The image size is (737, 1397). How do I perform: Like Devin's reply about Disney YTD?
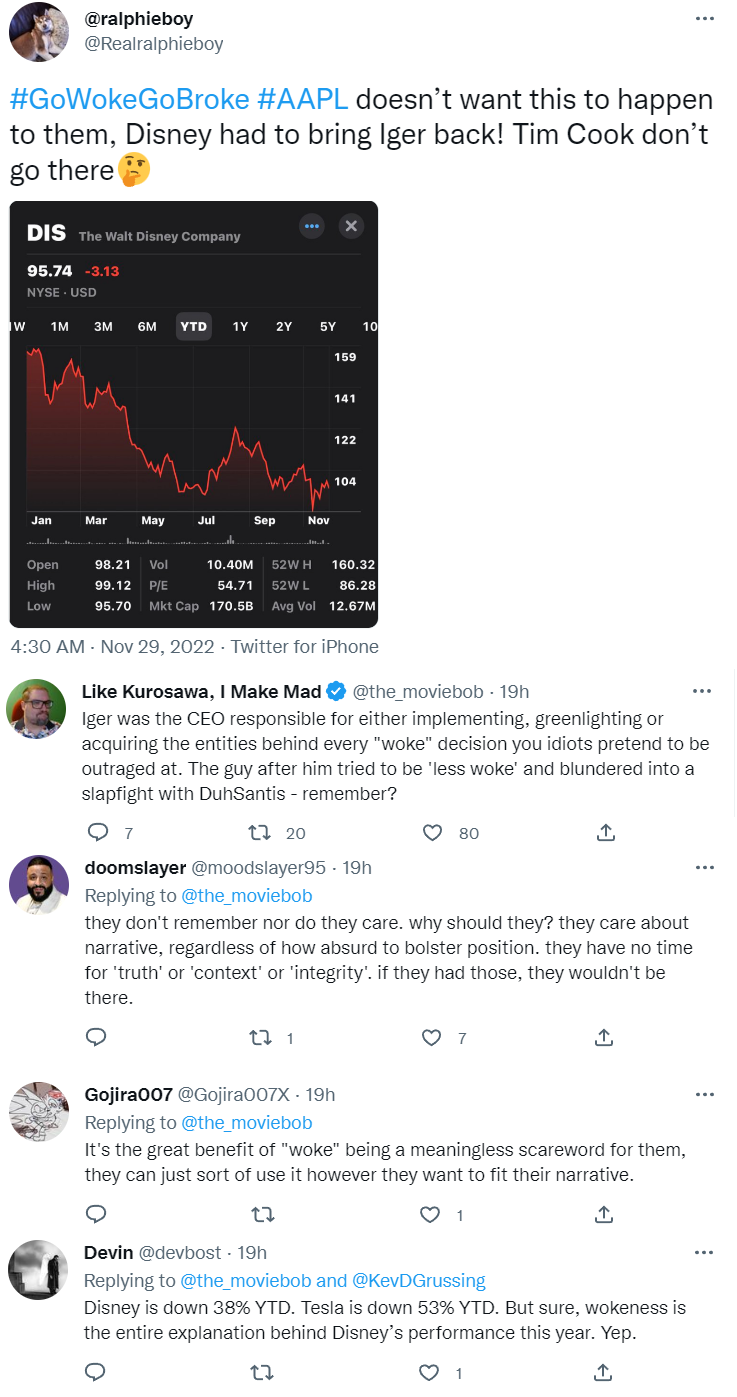point(431,1372)
